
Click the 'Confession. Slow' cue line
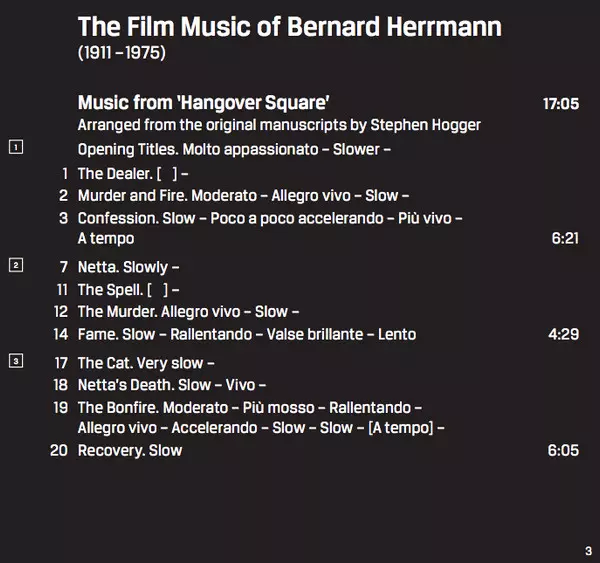(x=269, y=217)
